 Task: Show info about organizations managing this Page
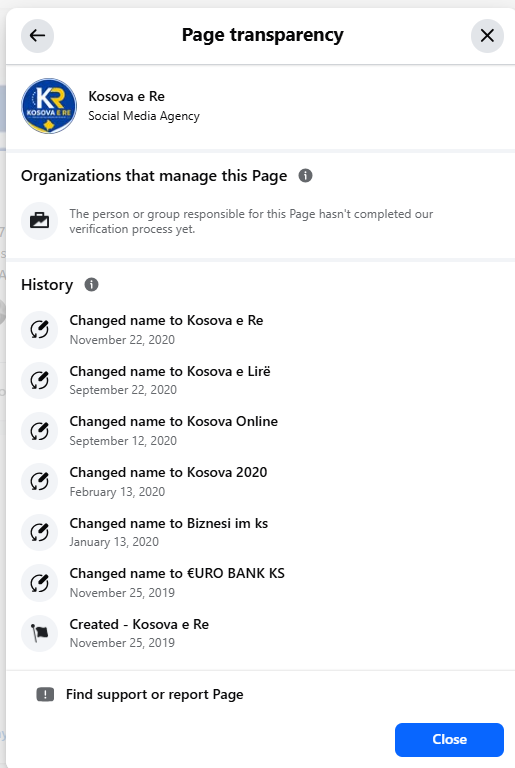[x=305, y=175]
